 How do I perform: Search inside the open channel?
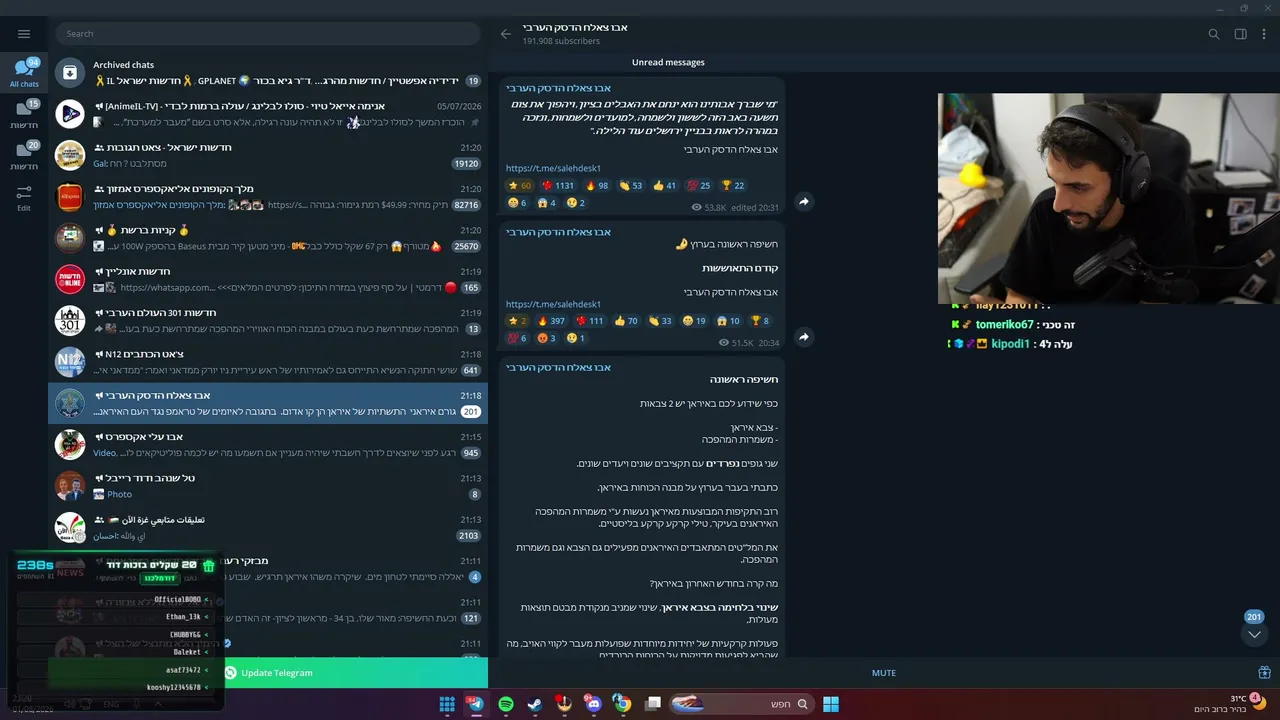point(1213,34)
